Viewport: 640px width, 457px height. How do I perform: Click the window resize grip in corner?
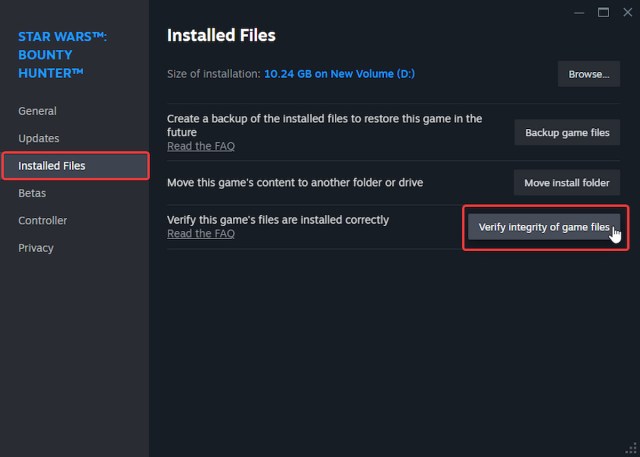(x=632, y=450)
